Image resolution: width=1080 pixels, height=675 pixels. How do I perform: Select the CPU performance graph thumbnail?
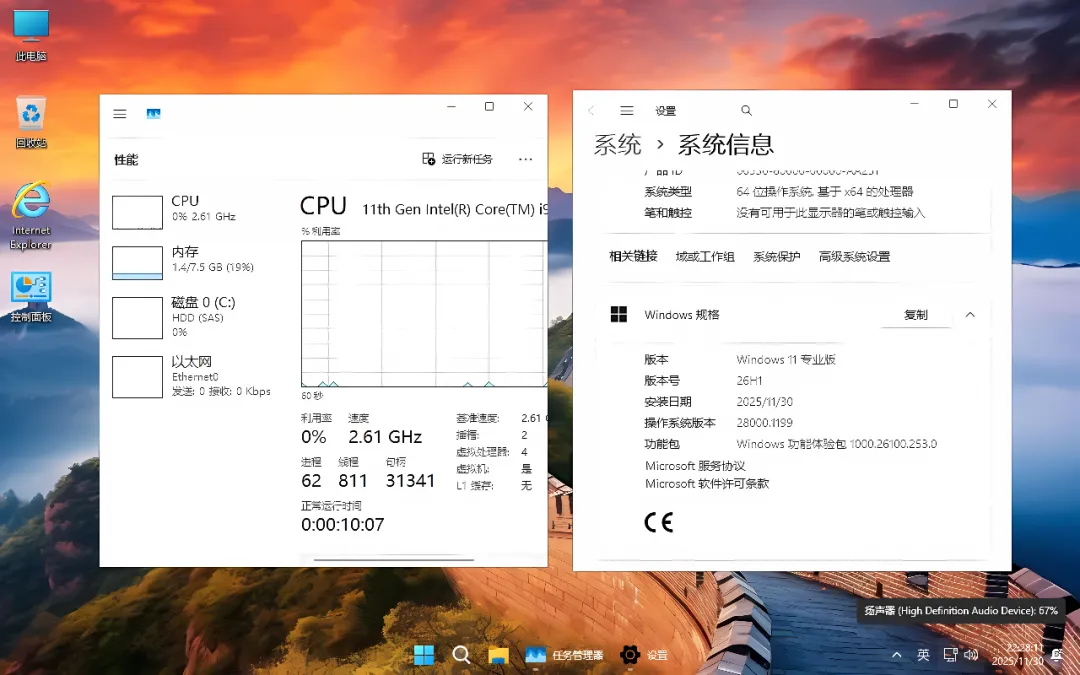tap(137, 212)
